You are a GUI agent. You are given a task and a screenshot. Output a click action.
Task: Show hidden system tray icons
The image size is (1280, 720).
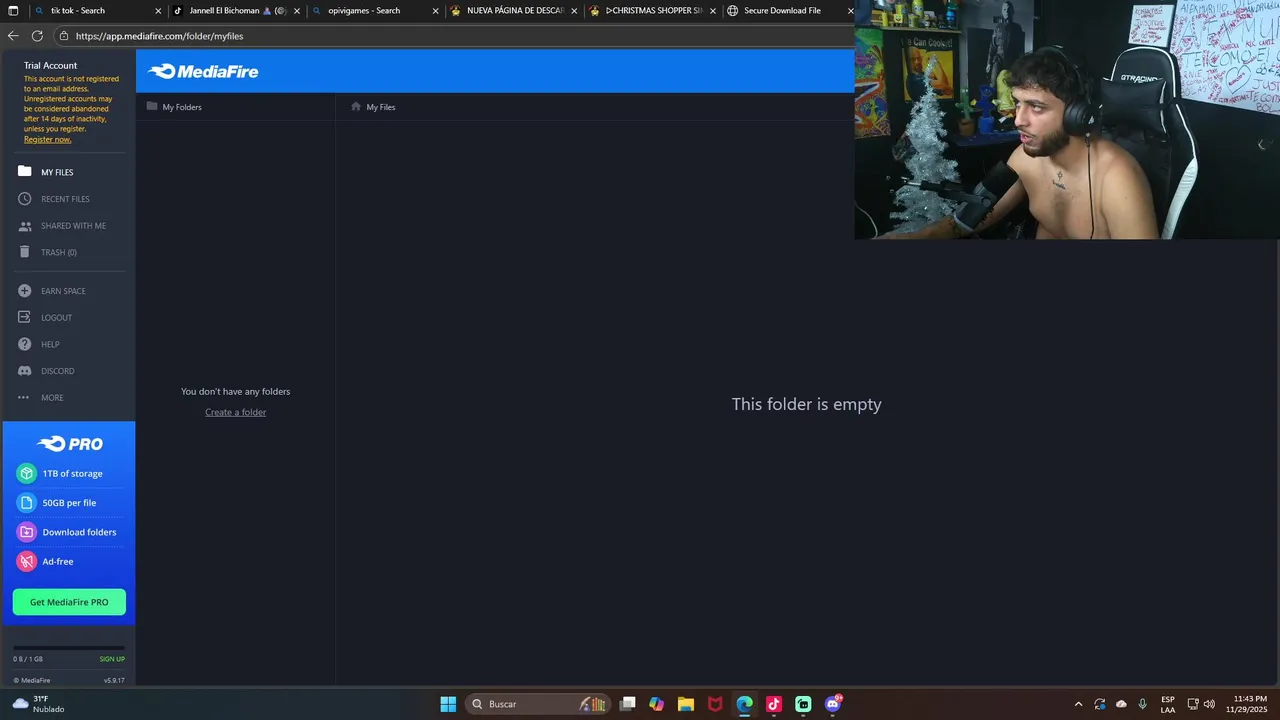tap(1078, 704)
